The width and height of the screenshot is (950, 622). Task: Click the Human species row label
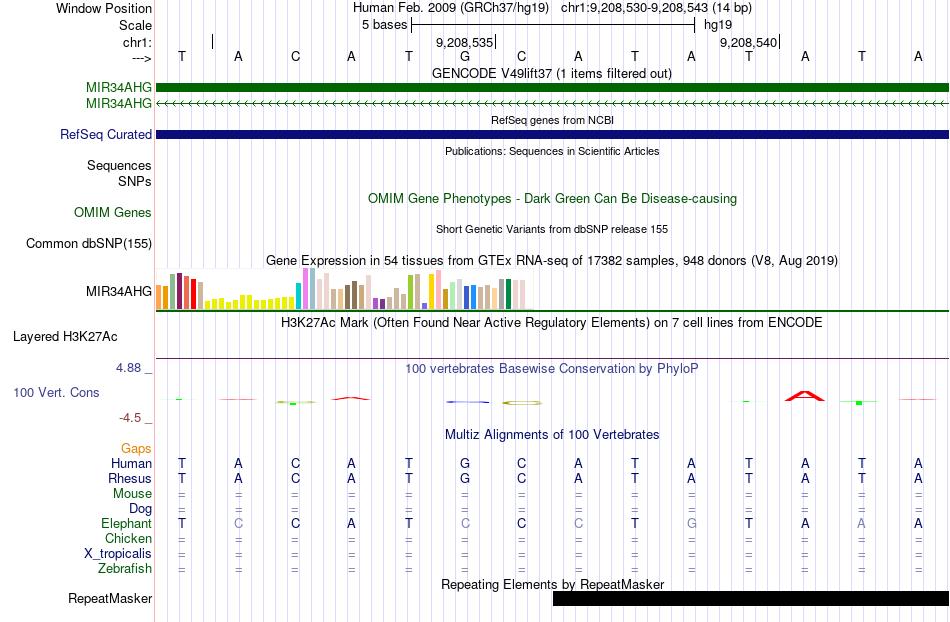tap(131, 463)
